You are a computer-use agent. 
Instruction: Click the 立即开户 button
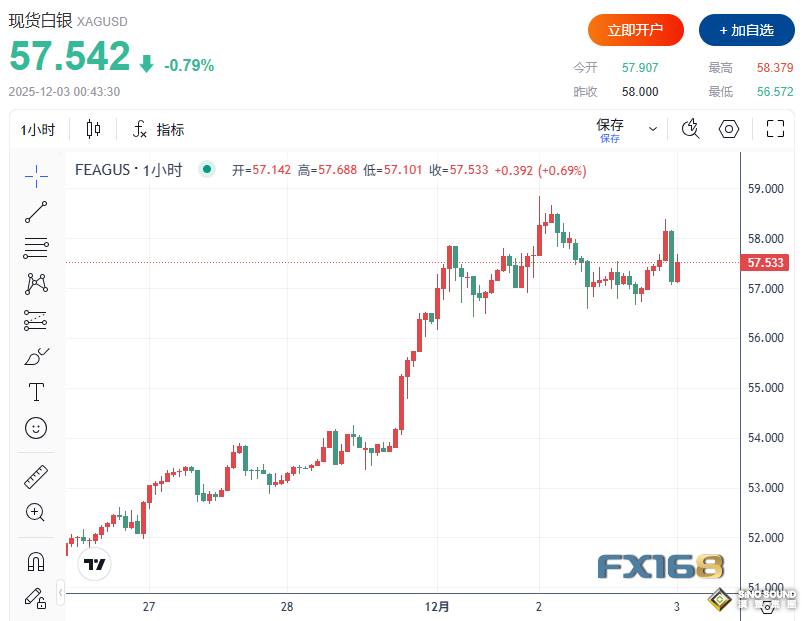pos(635,30)
